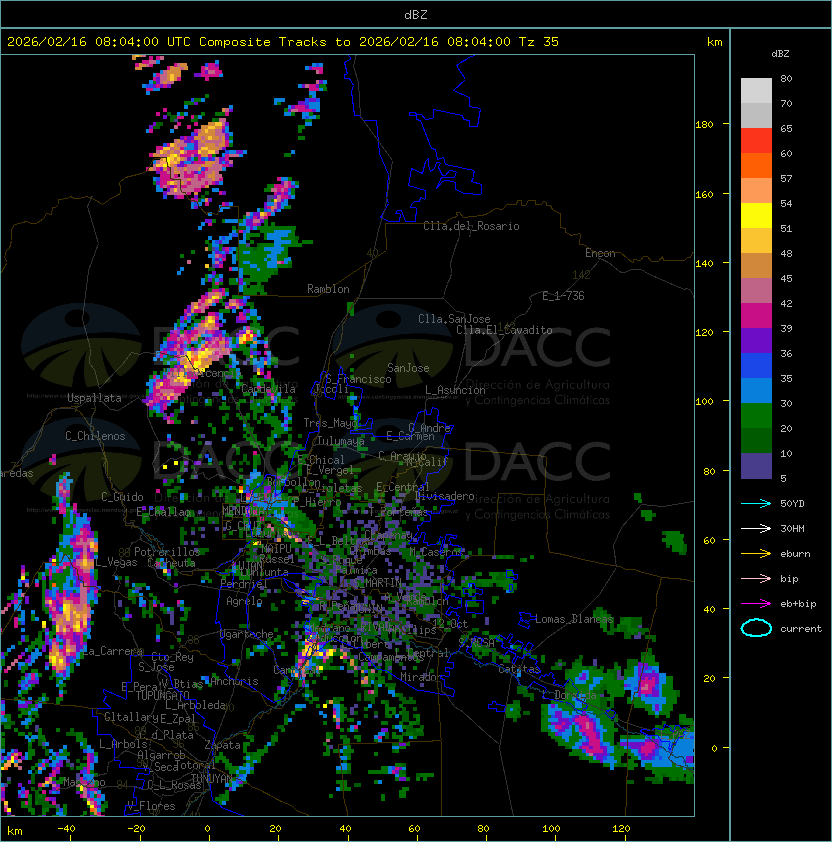
Task: Select the light gray 70-80 dBZ swatch
Action: point(756,91)
